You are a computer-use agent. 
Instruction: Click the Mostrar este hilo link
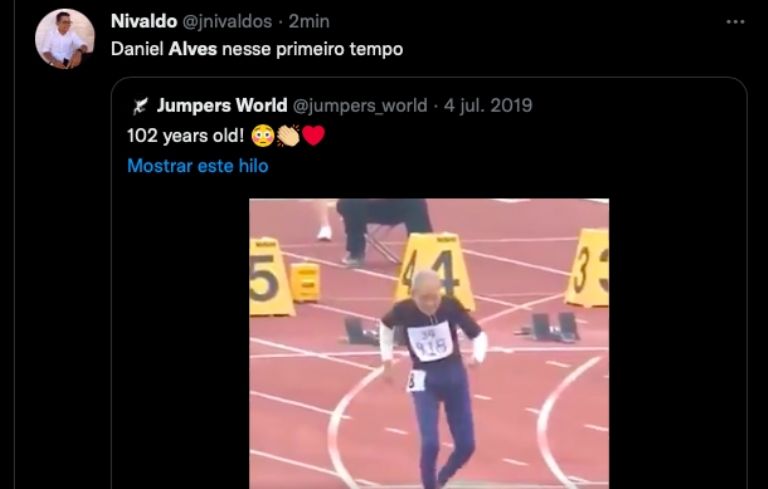[198, 166]
